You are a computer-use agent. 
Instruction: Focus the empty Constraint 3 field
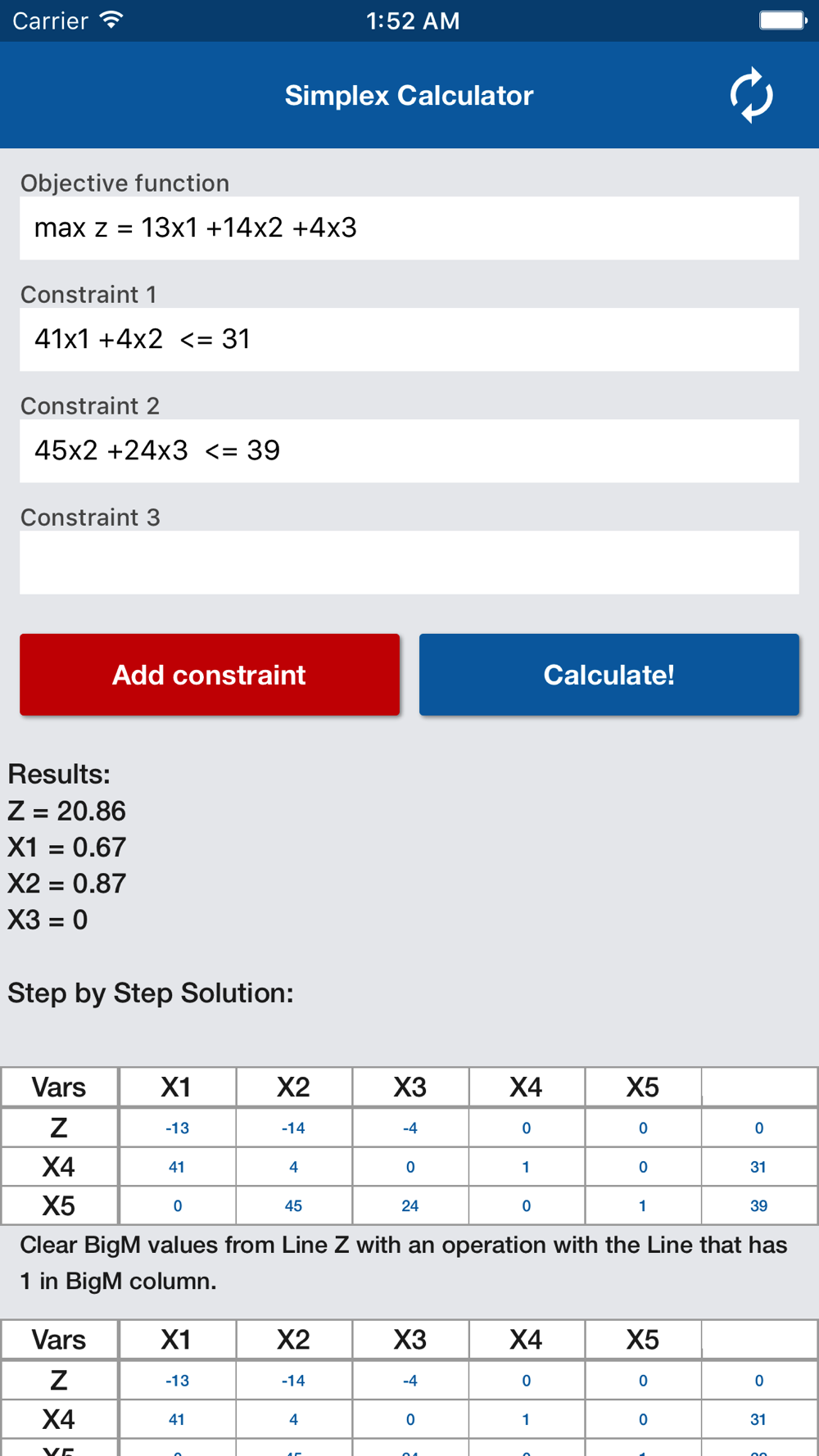coord(409,563)
